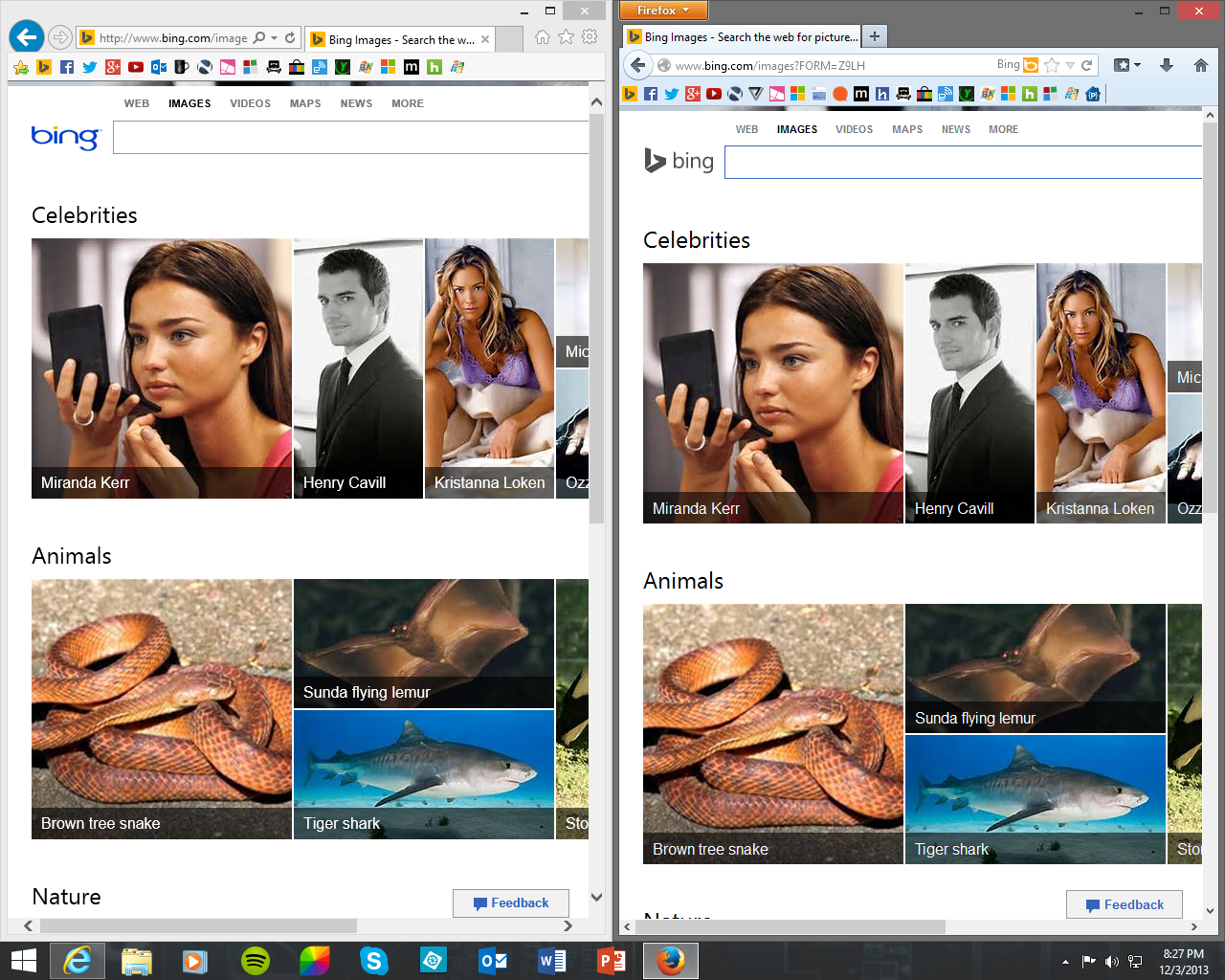Image resolution: width=1225 pixels, height=980 pixels.
Task: Bookmark this page with the star icon
Action: pos(1053,65)
